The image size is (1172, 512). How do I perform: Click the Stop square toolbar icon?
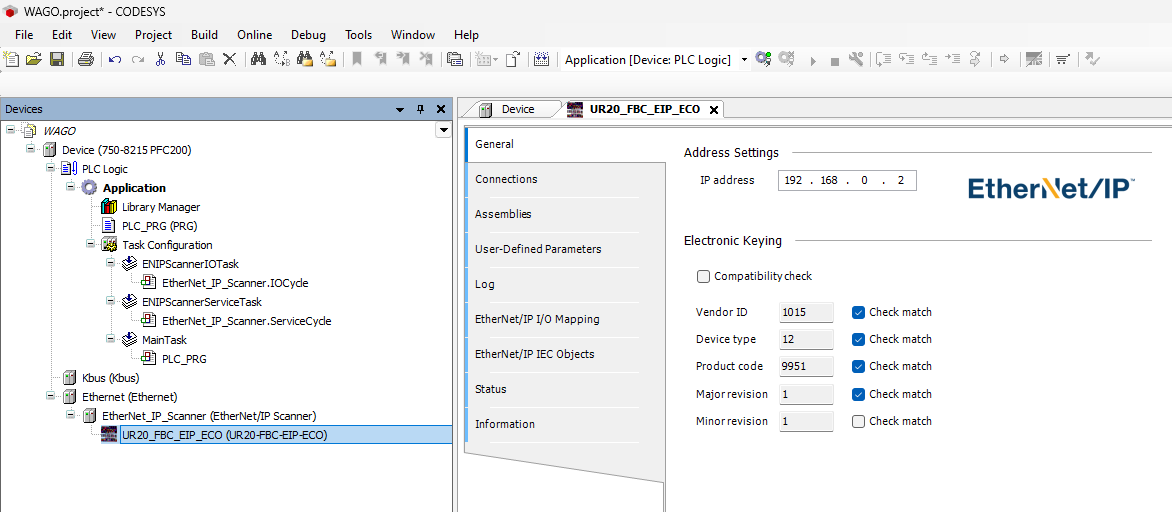click(835, 61)
